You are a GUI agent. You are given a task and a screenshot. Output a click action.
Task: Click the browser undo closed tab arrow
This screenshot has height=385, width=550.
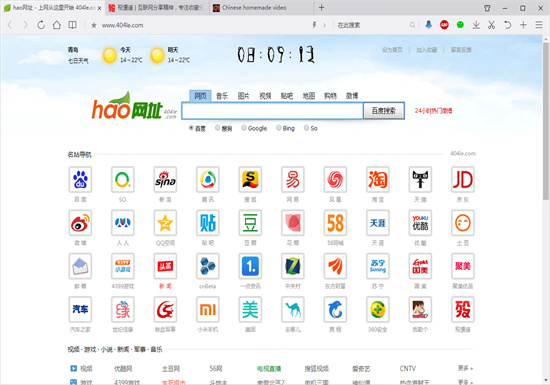click(507, 25)
